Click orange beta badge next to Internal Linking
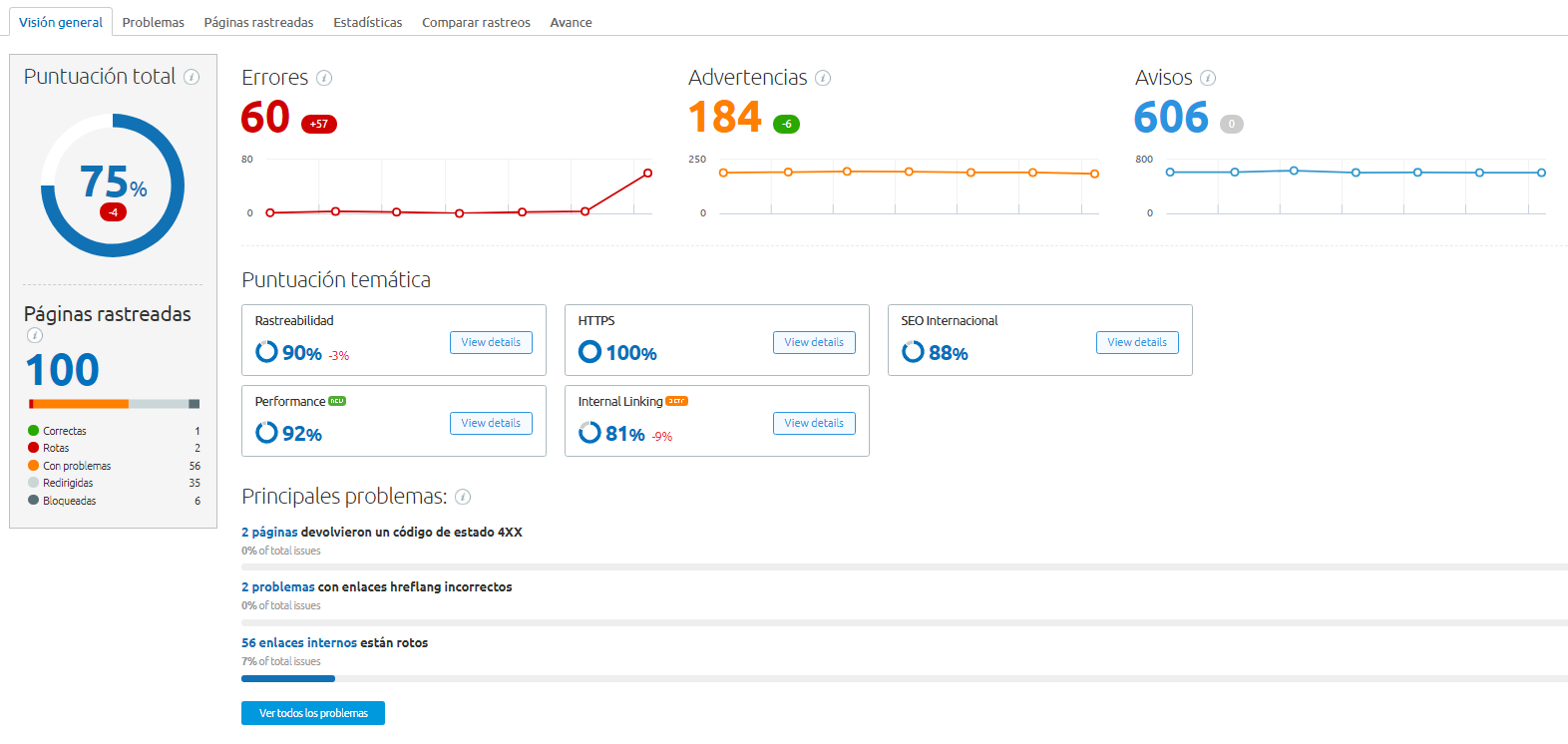 677,401
